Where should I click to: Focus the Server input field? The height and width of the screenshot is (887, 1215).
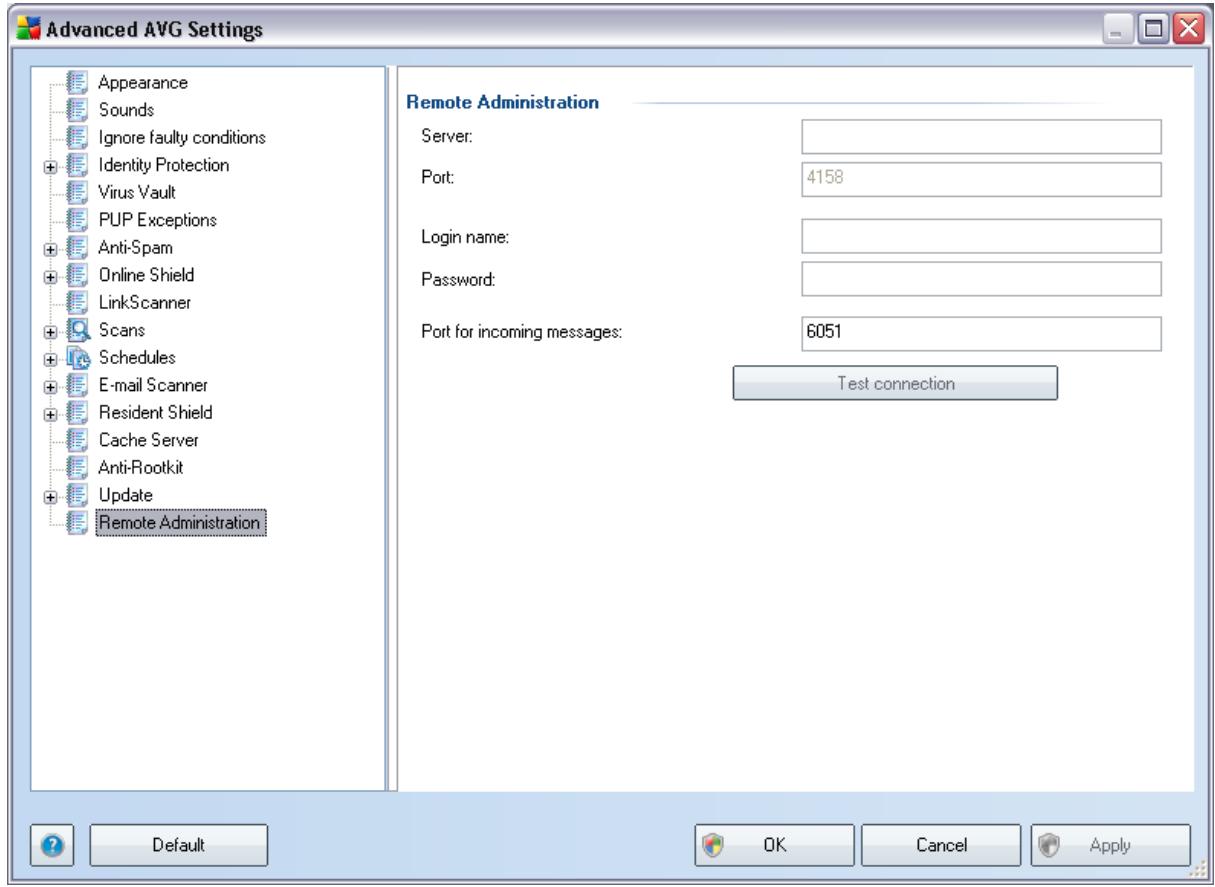pos(981,136)
